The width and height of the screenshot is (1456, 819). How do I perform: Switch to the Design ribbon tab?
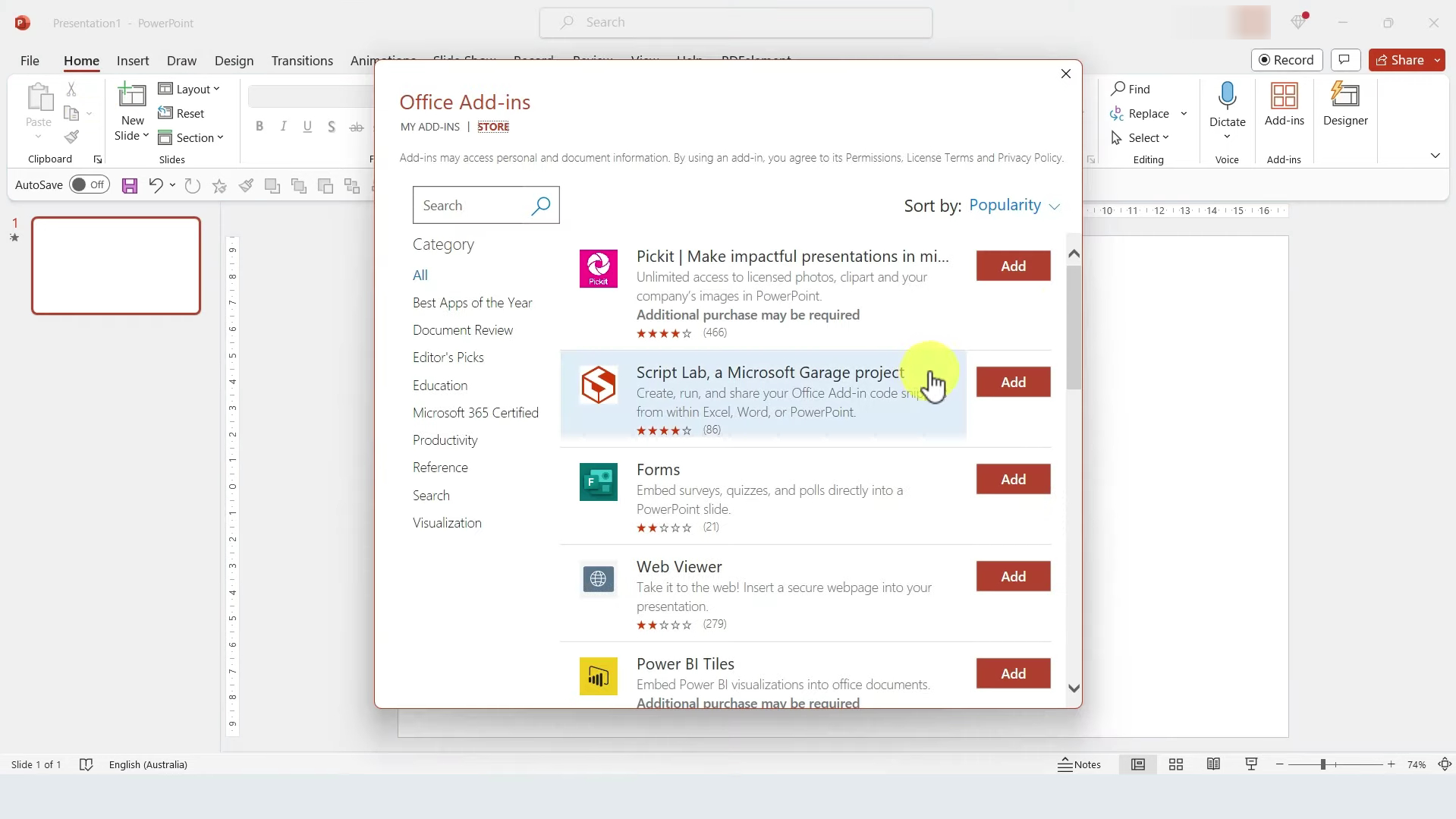click(234, 61)
